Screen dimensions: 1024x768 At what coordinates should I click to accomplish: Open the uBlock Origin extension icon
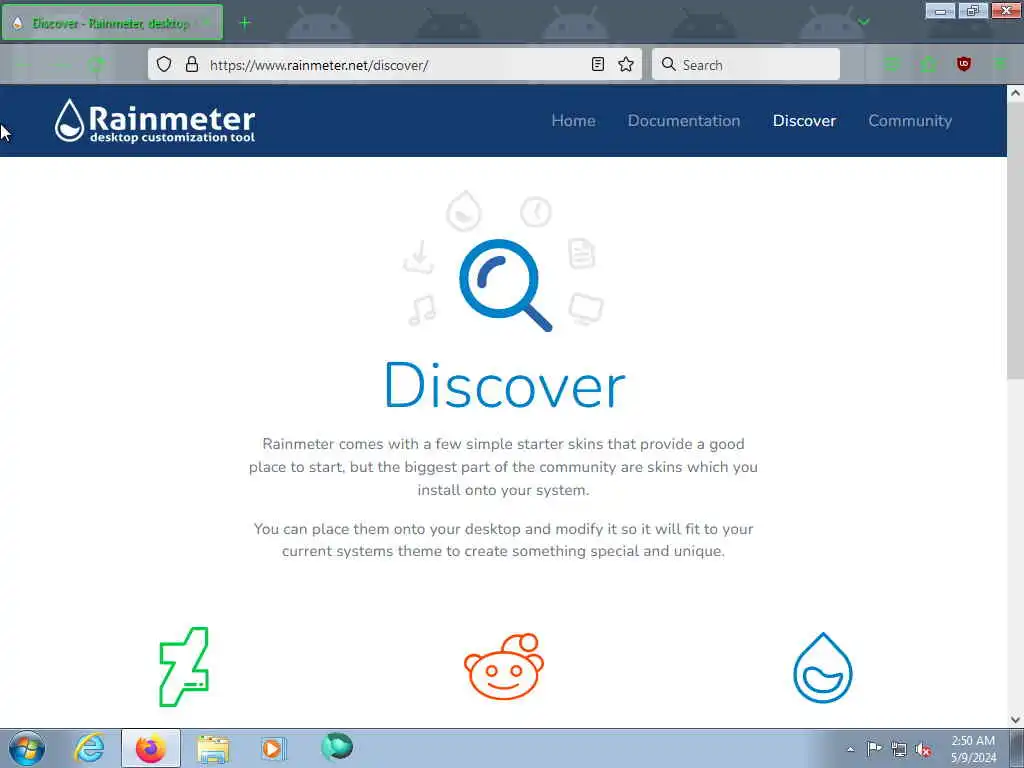[x=963, y=64]
